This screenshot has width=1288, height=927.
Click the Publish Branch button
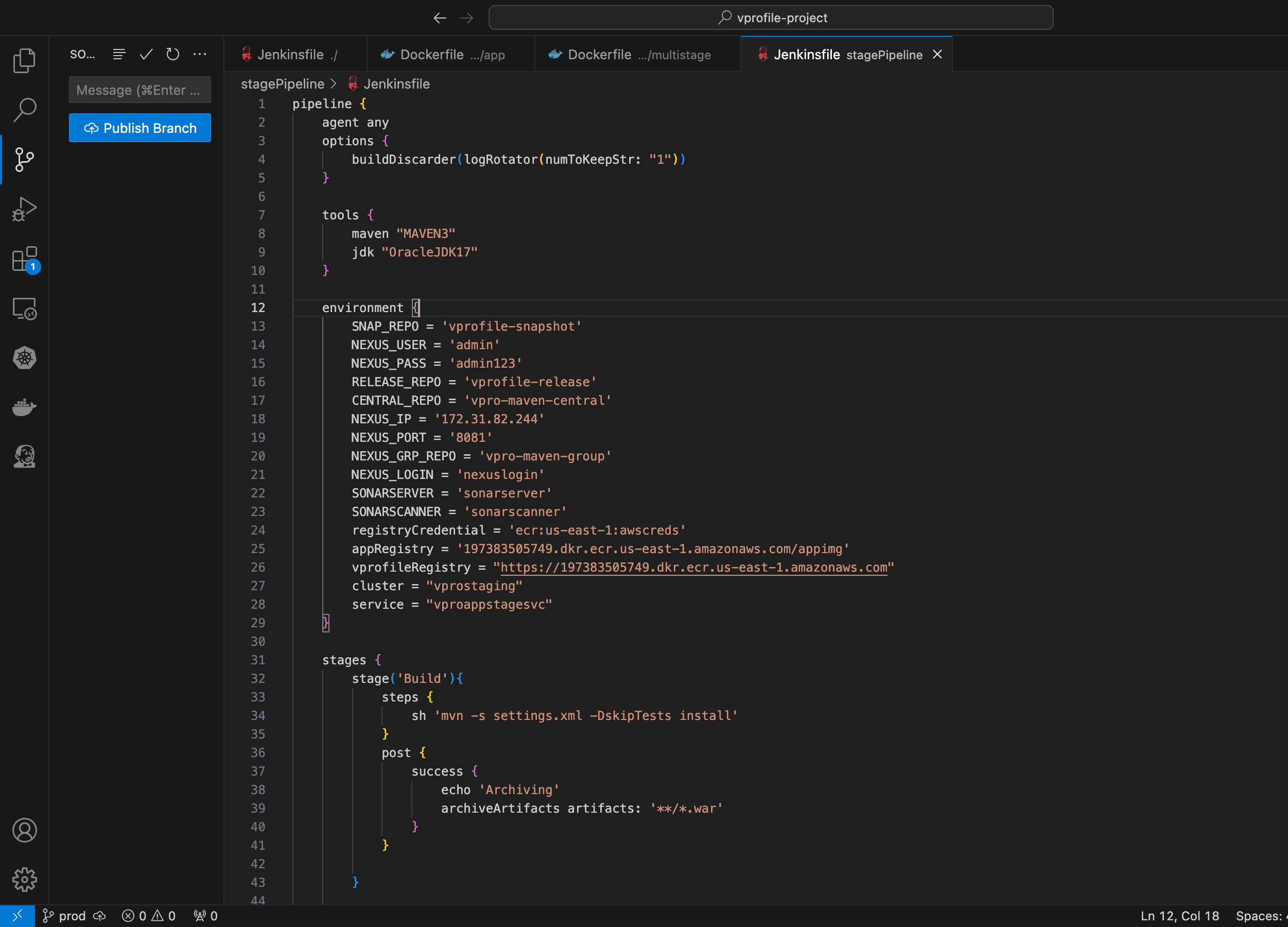click(140, 128)
